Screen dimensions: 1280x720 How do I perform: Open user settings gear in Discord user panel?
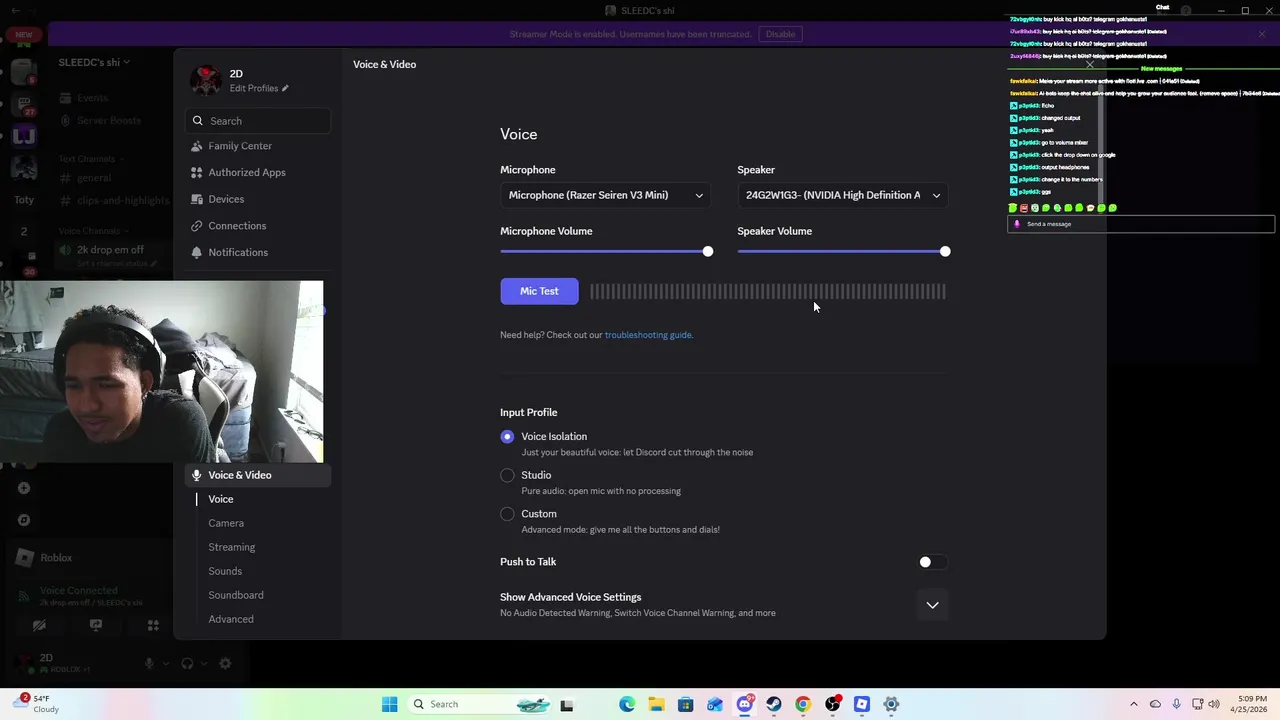(x=225, y=663)
